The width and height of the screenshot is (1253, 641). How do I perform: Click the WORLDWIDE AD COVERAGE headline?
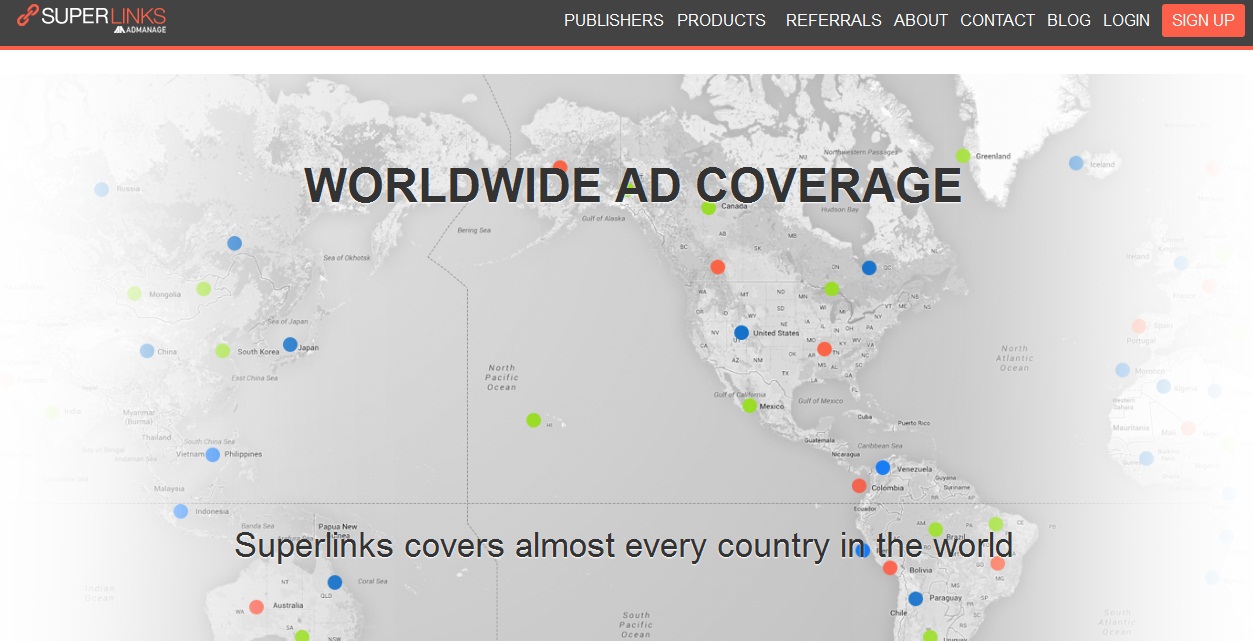[x=633, y=186]
